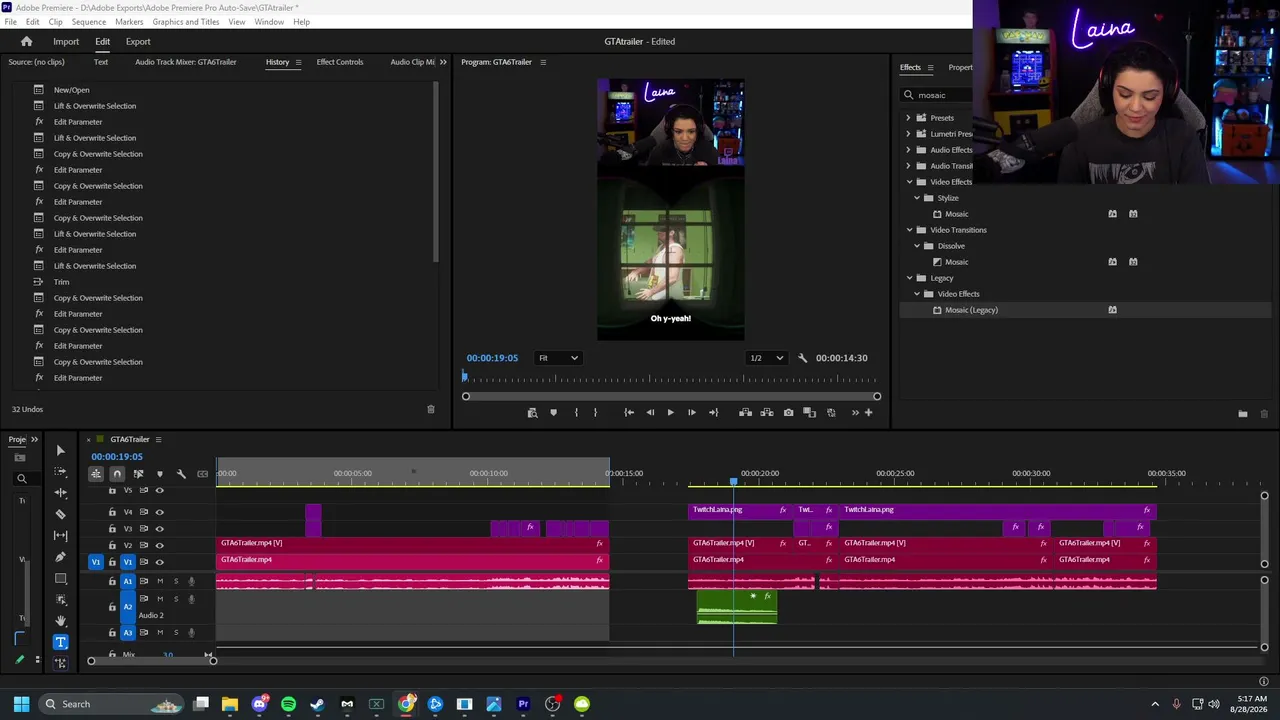The width and height of the screenshot is (1280, 720).
Task: Select the Pen tool
Action: [60, 557]
